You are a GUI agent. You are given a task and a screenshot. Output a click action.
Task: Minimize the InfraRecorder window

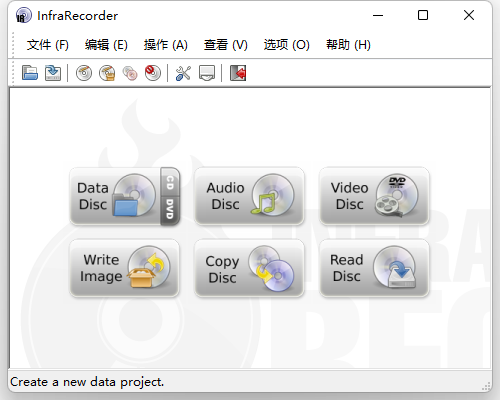coord(378,15)
